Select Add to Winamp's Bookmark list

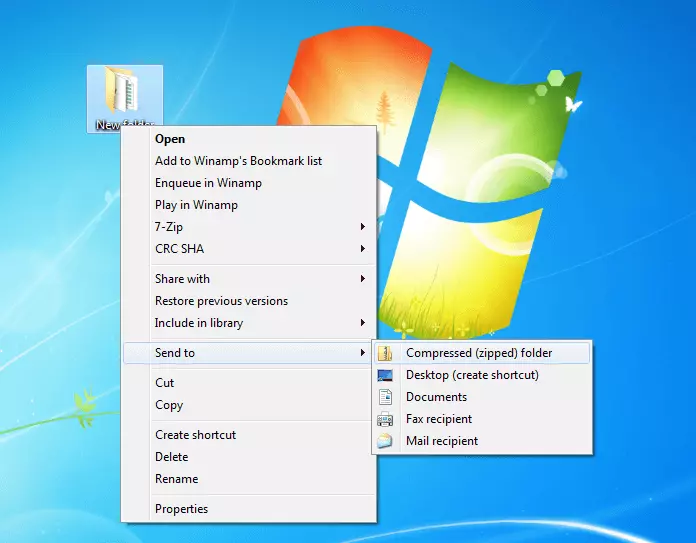coord(249,161)
